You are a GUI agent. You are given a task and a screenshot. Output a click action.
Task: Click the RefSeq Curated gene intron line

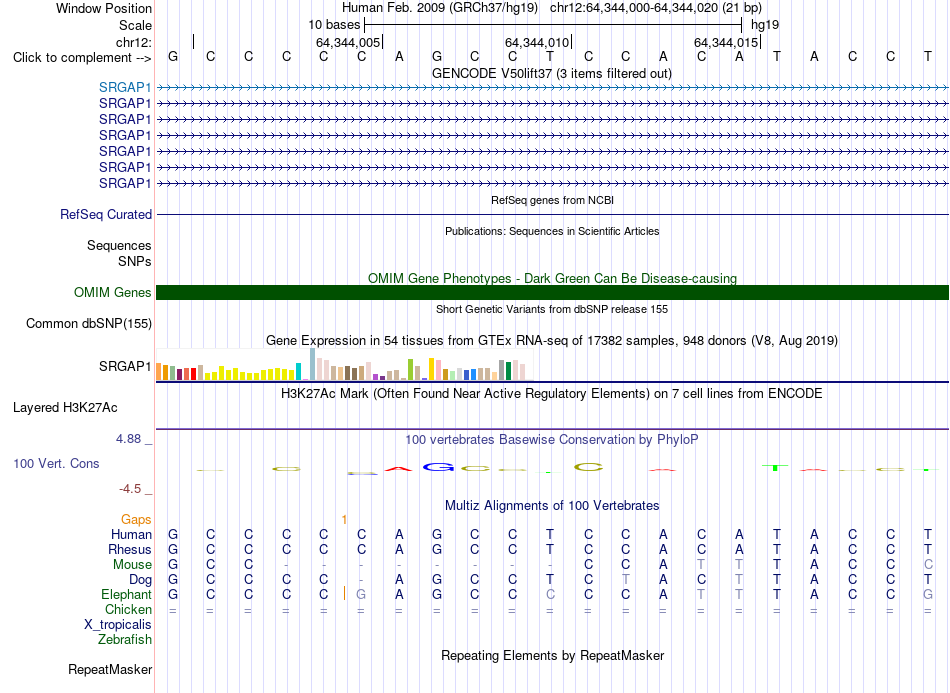552,214
